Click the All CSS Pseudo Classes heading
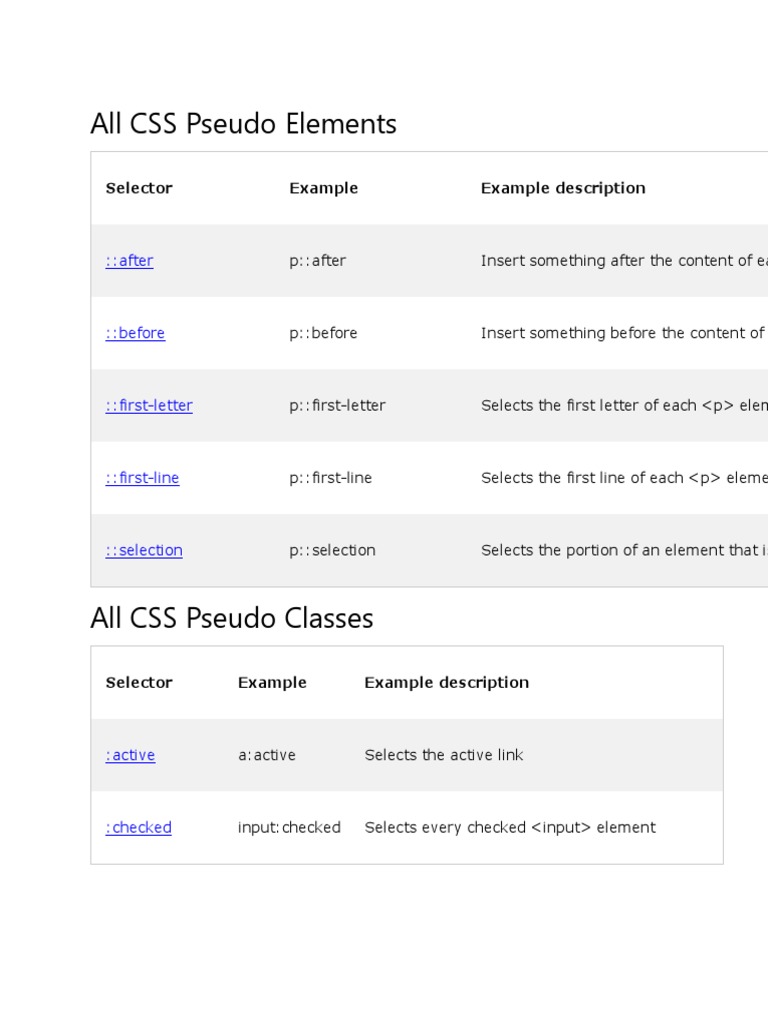The width and height of the screenshot is (768, 1024). coord(231,618)
